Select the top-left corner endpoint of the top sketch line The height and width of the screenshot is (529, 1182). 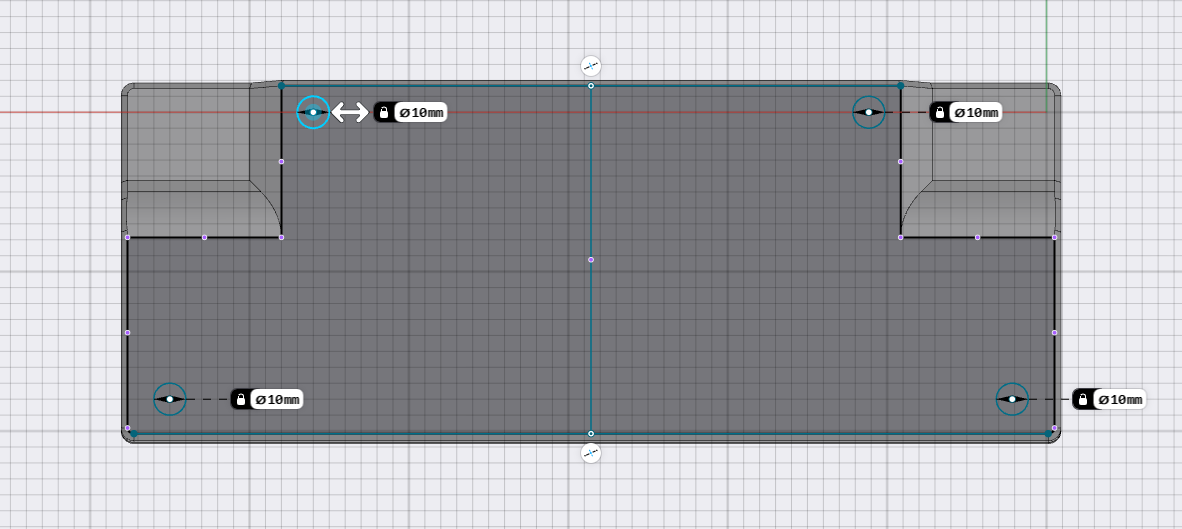(x=281, y=86)
